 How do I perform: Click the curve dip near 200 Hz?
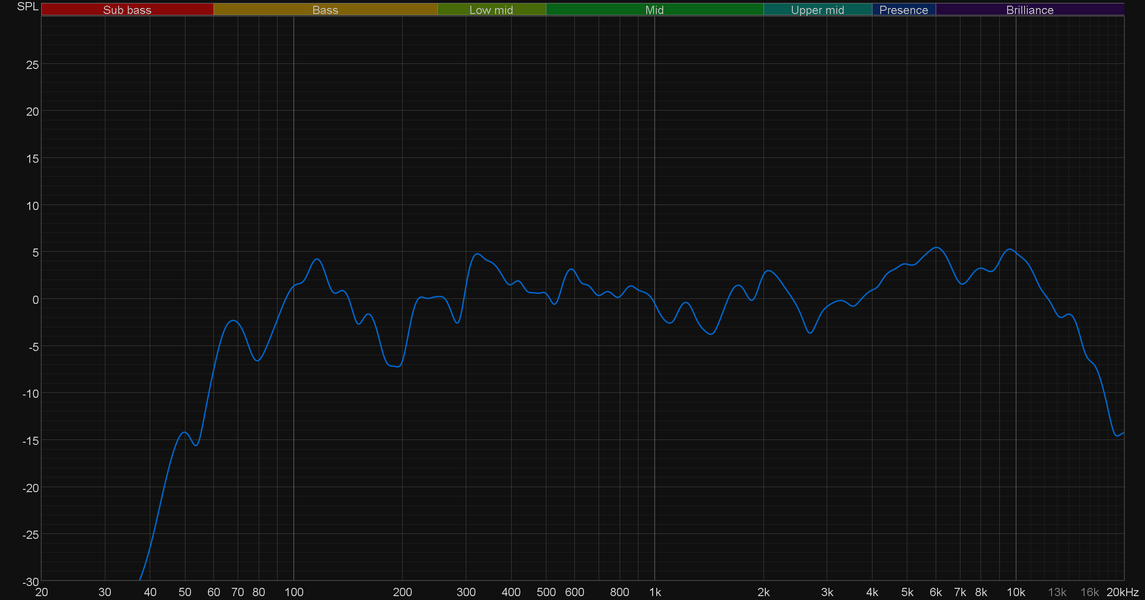click(397, 366)
